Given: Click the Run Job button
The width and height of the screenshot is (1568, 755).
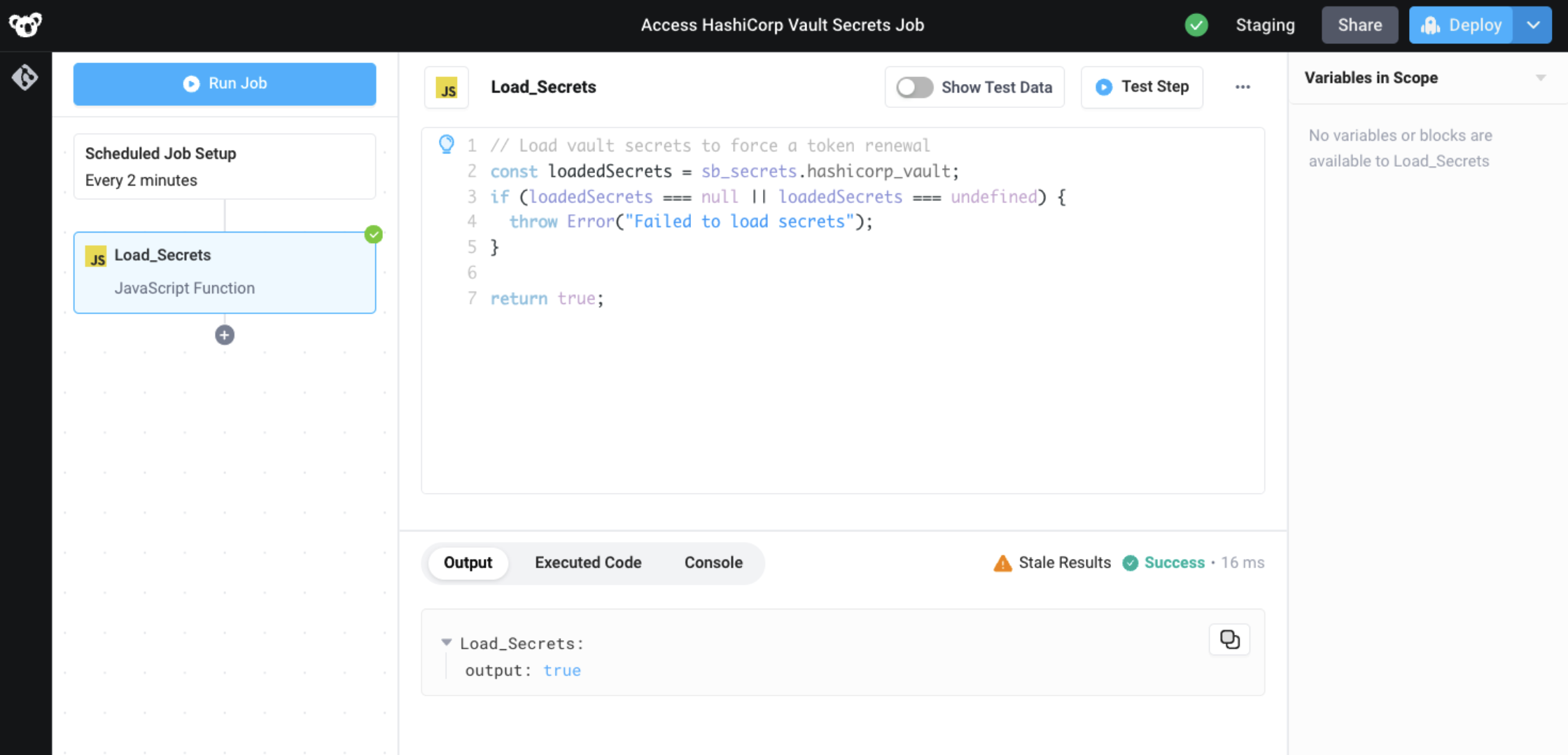Looking at the screenshot, I should click(224, 83).
